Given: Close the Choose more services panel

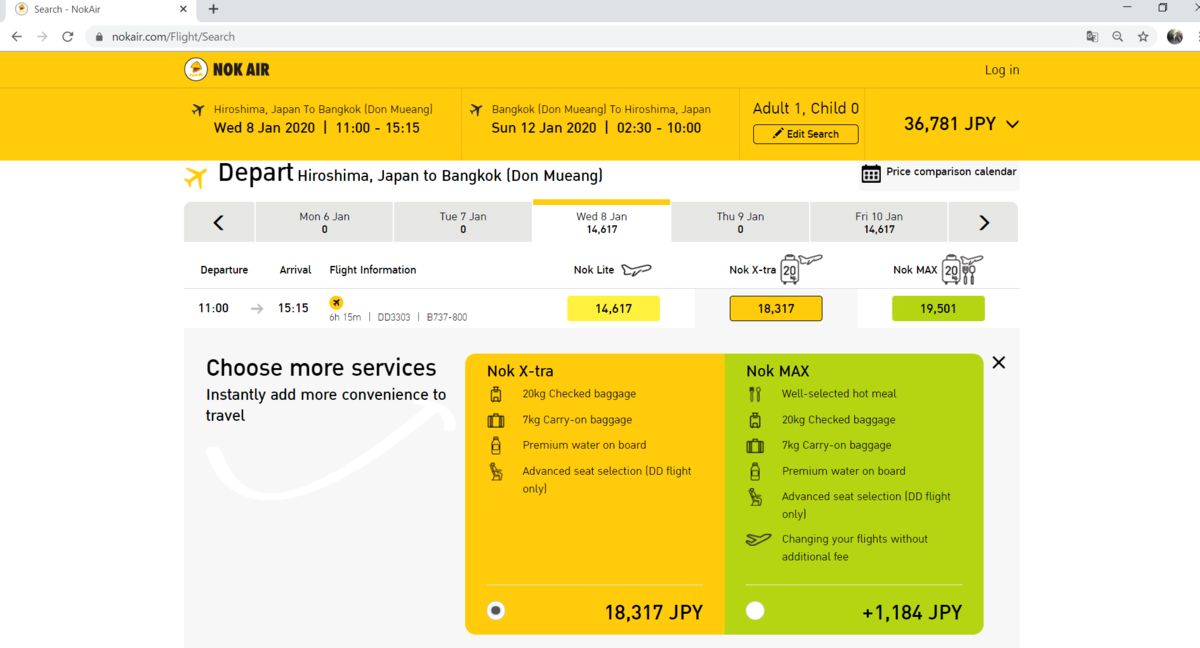Looking at the screenshot, I should pyautogui.click(x=999, y=363).
